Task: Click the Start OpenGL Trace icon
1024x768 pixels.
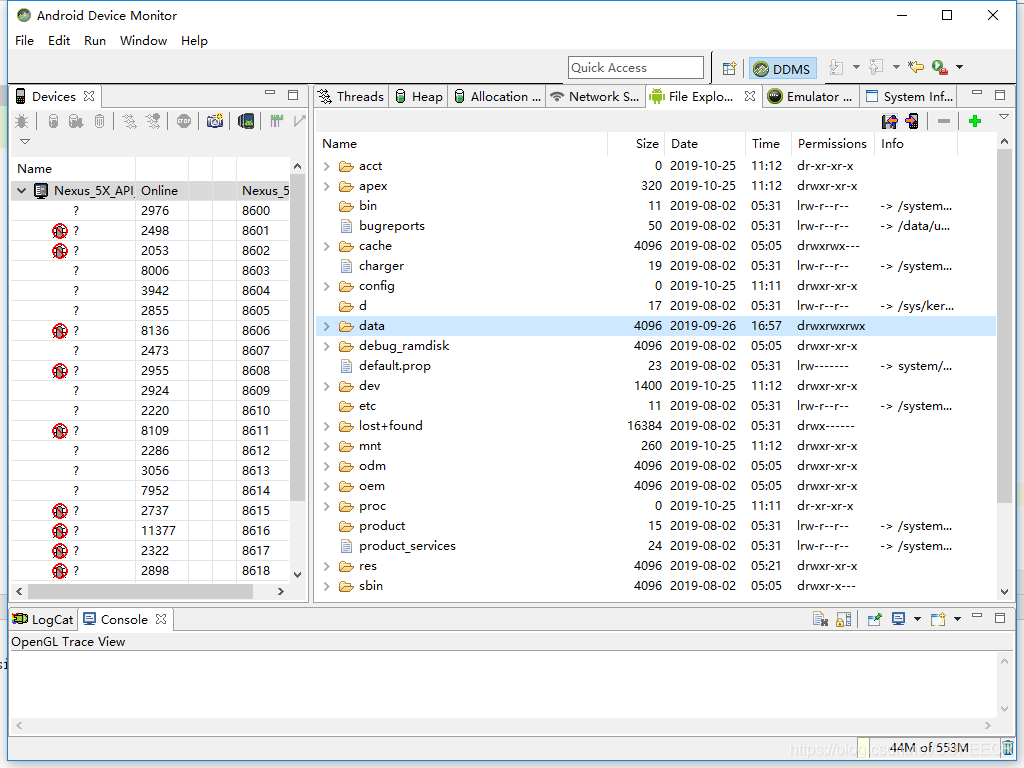Action: [300, 121]
